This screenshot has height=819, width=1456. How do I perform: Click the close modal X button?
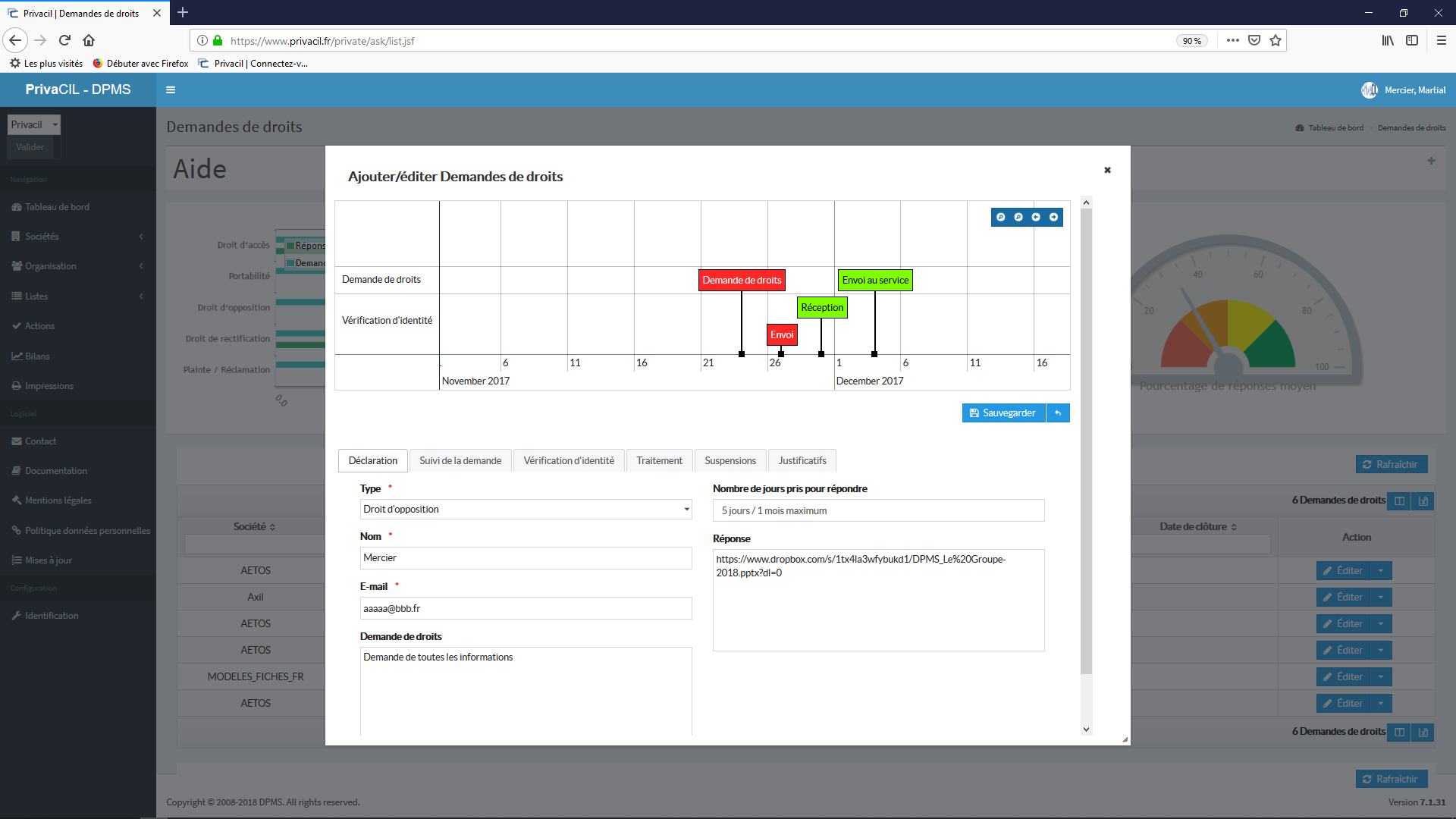tap(1108, 170)
